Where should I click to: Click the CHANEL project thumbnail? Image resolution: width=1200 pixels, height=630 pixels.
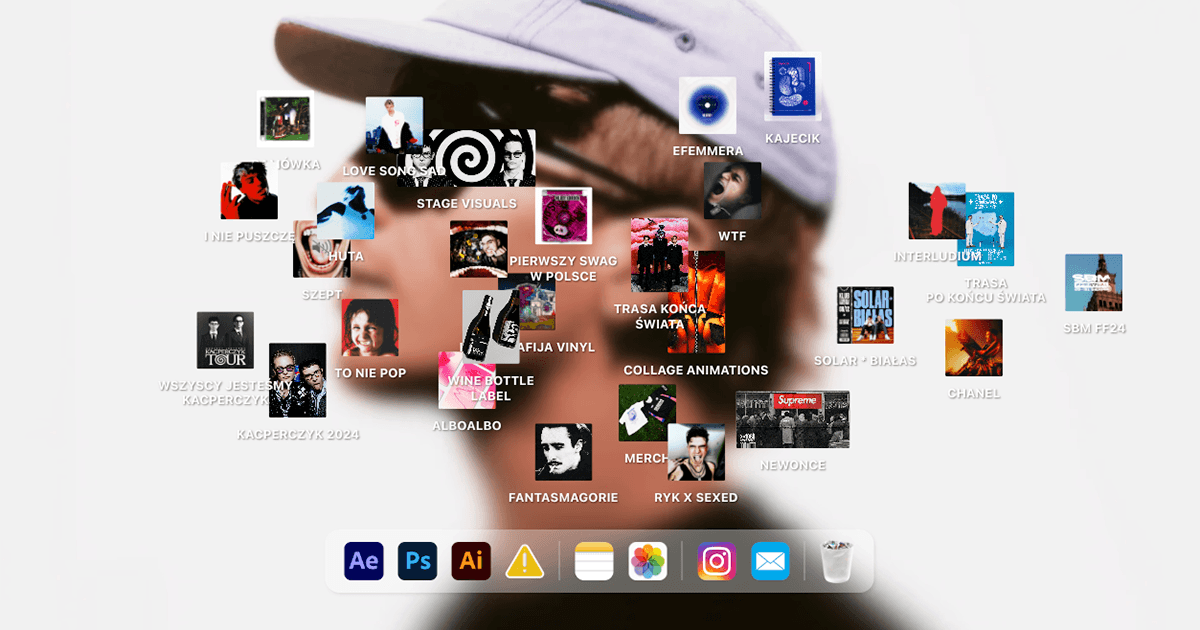tap(973, 348)
